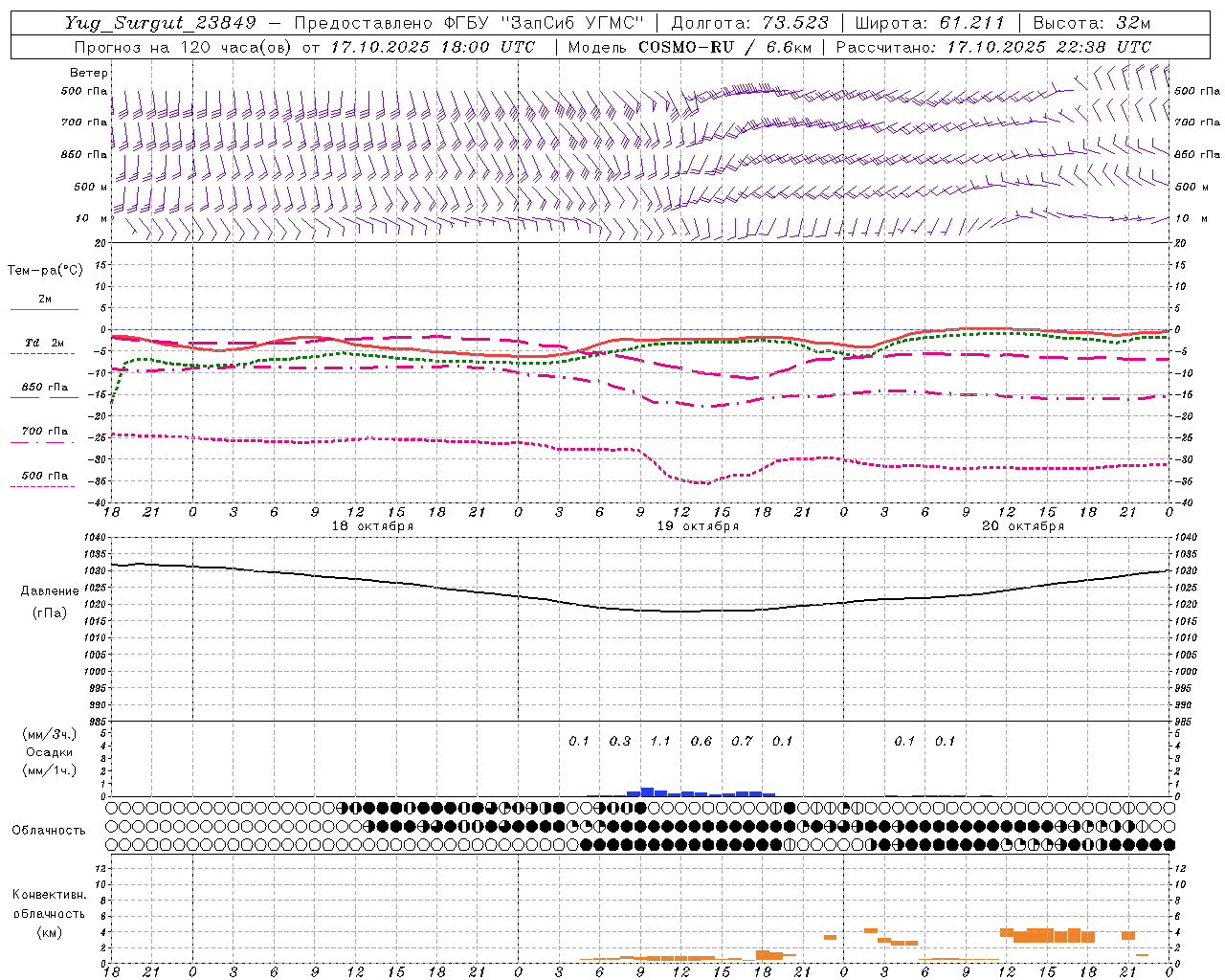Click the precipitation value '1.1'
The height and width of the screenshot is (980, 1225).
[660, 741]
